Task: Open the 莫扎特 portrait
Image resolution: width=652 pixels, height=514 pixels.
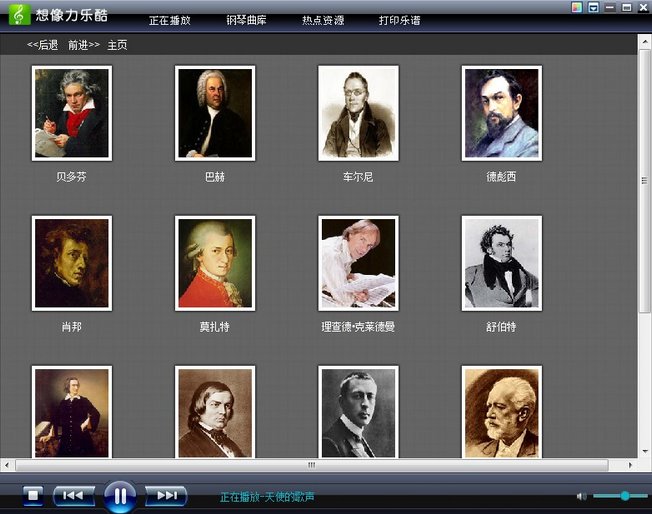Action: point(215,263)
